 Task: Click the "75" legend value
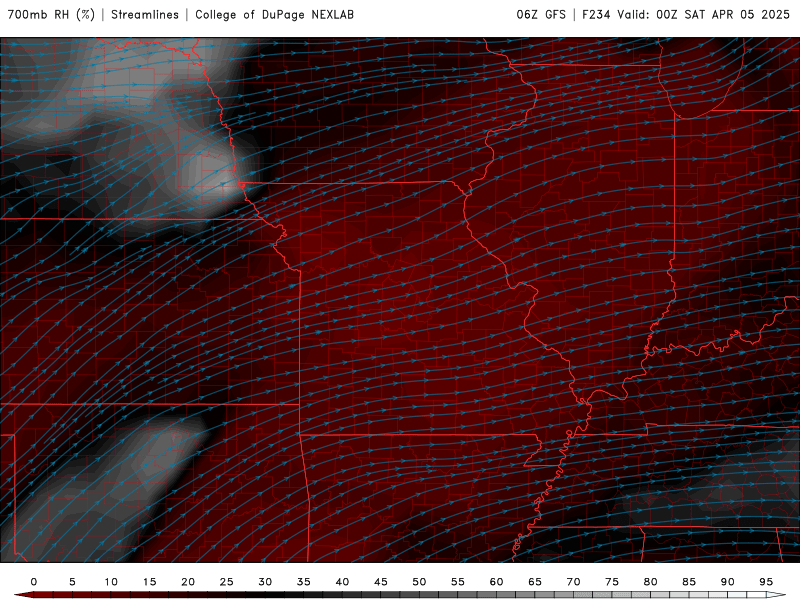pos(612,582)
